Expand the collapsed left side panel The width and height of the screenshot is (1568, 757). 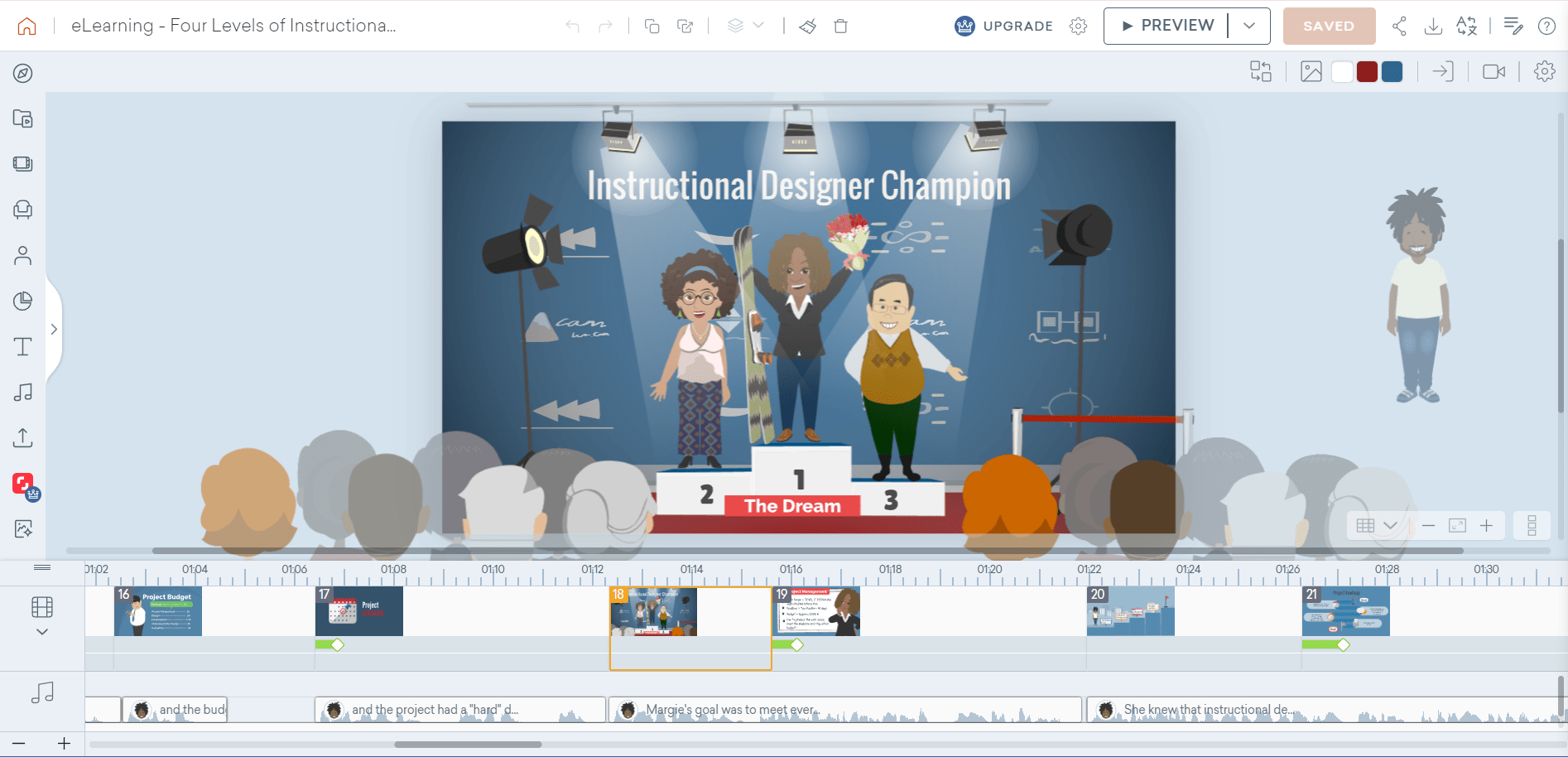(x=54, y=329)
